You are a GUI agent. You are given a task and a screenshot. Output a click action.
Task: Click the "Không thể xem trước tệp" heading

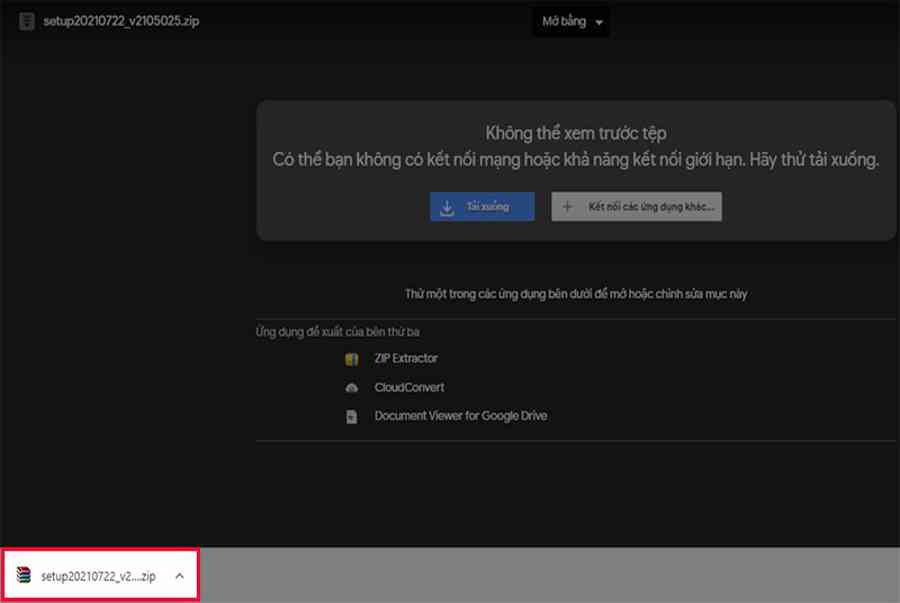pos(575,133)
